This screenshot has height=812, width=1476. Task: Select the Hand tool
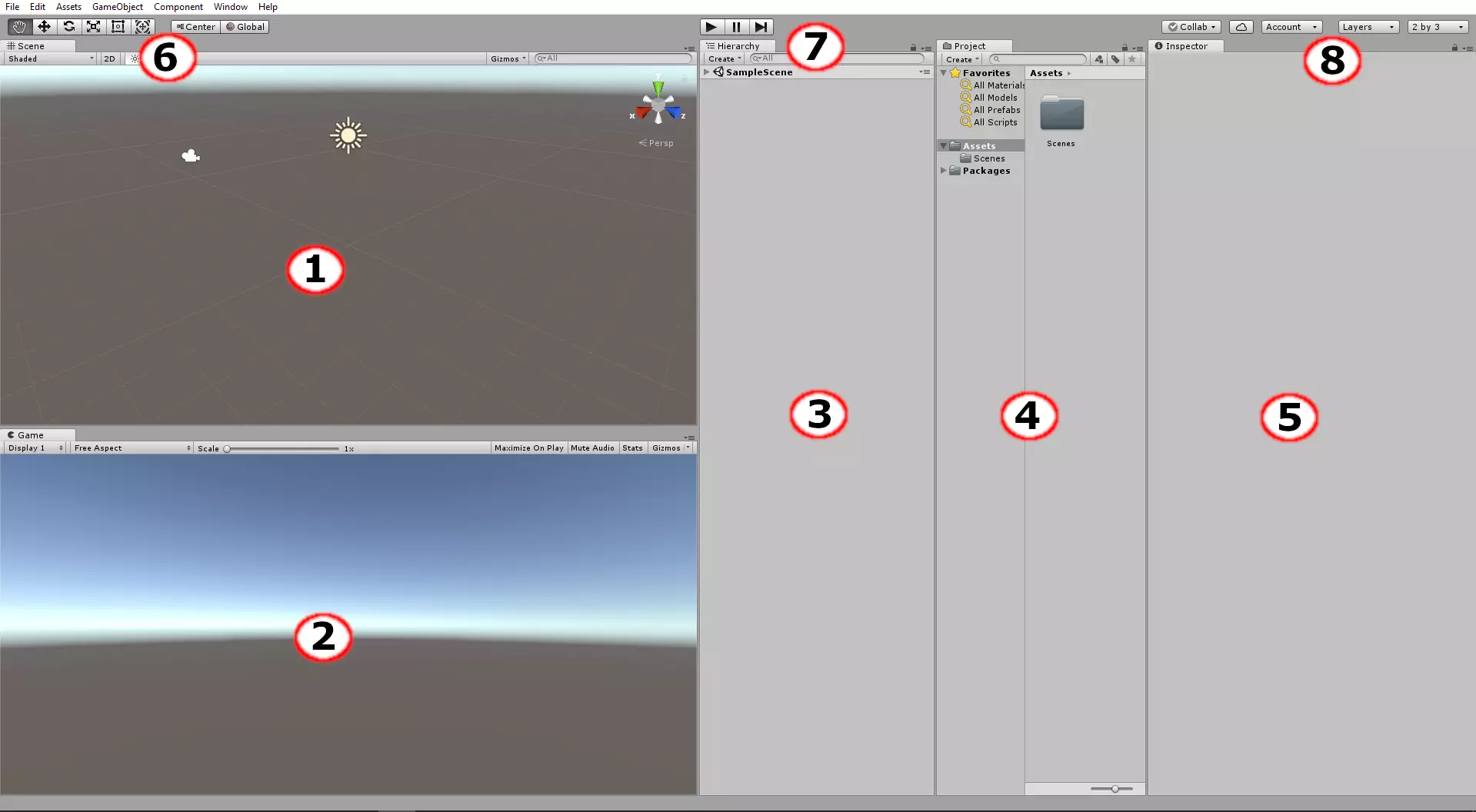(19, 27)
